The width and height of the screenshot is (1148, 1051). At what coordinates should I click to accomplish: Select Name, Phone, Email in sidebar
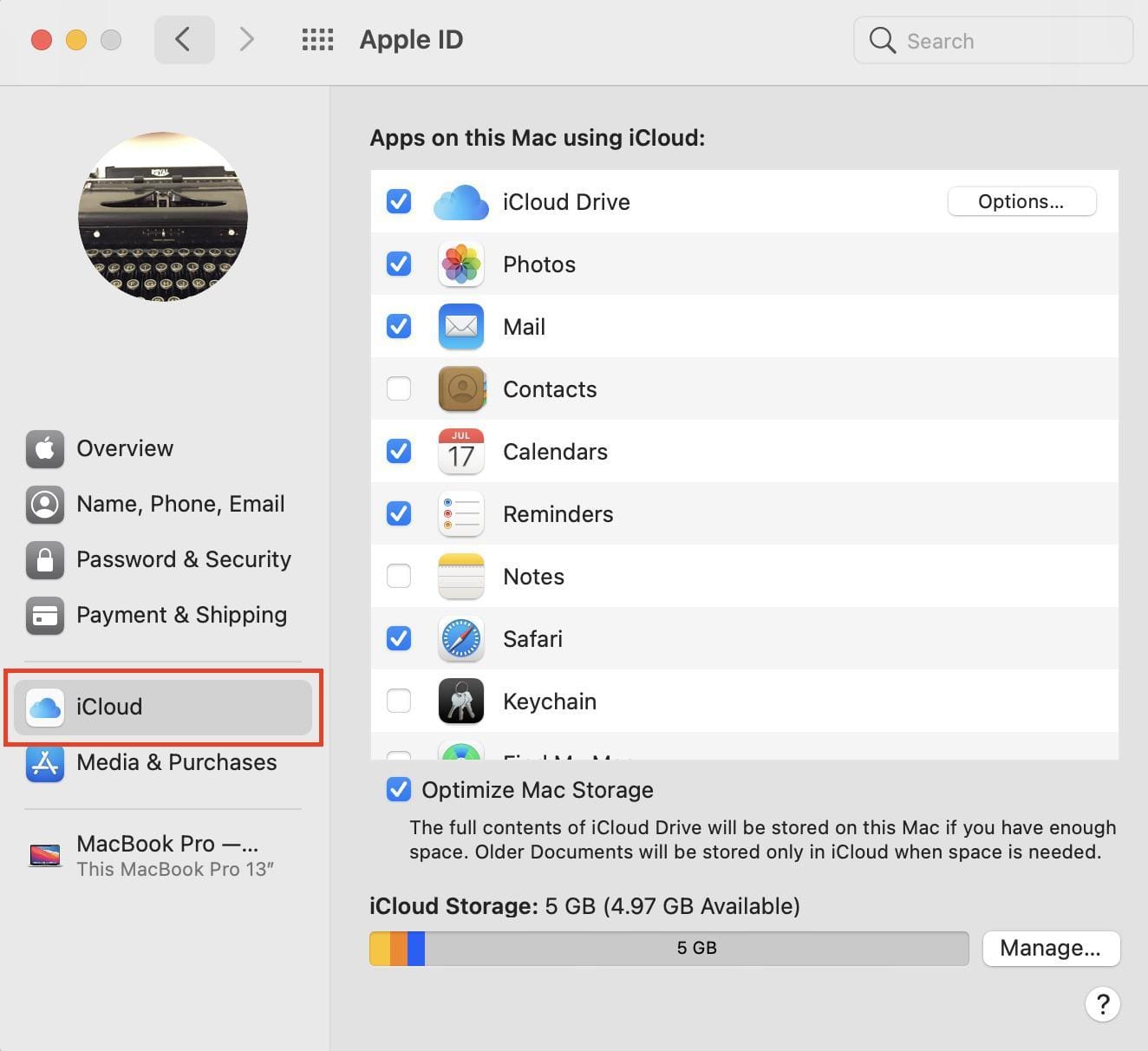[x=163, y=505]
